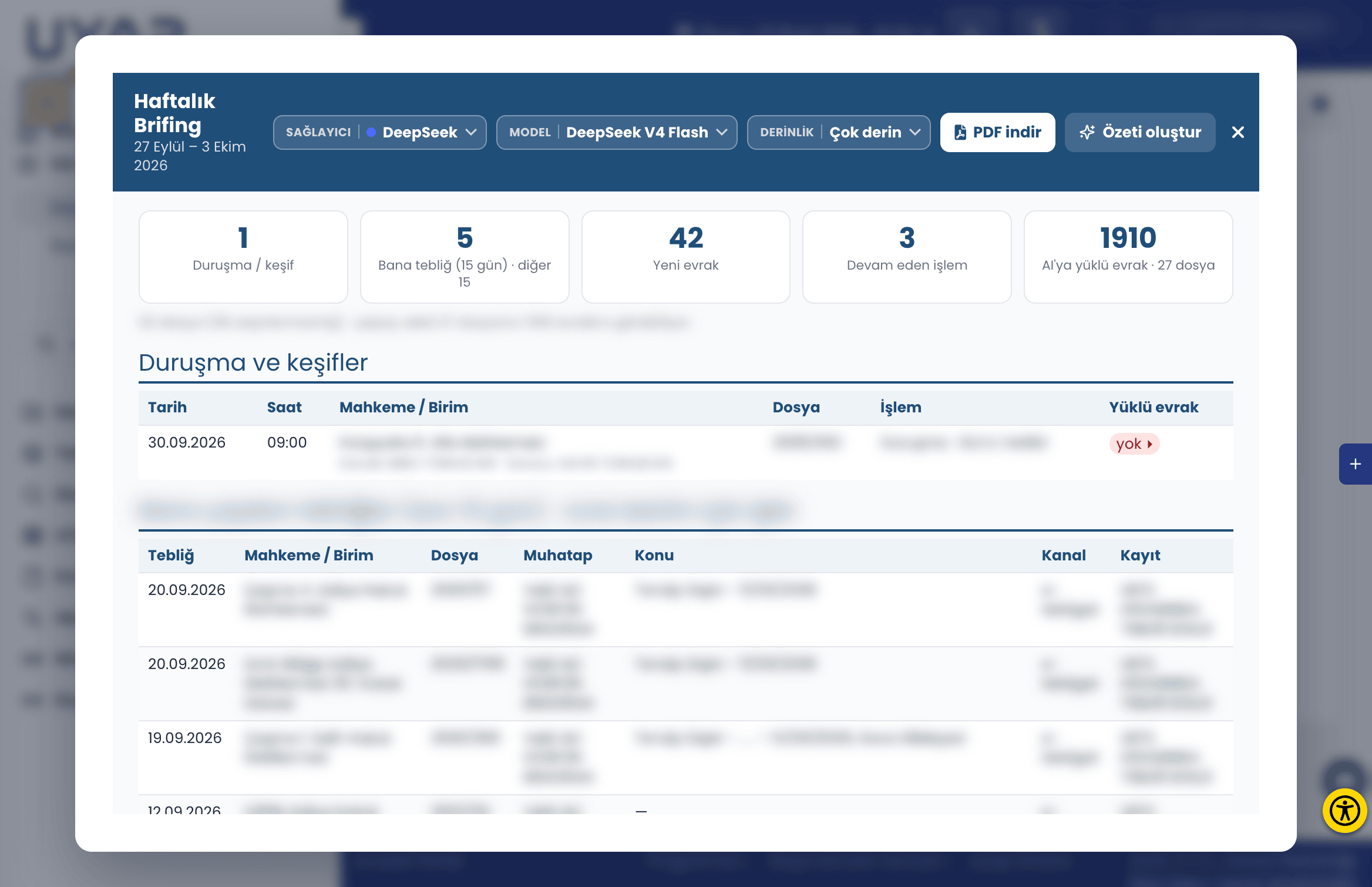Screen dimensions: 1372x887
Task: Click the Yüklü evrak column header
Action: 1154,407
